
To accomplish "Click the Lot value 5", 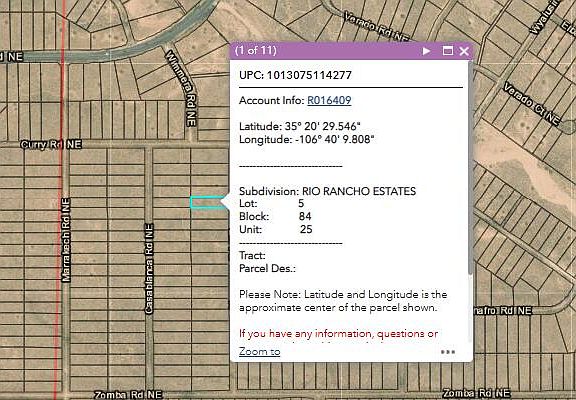I will 301,203.
